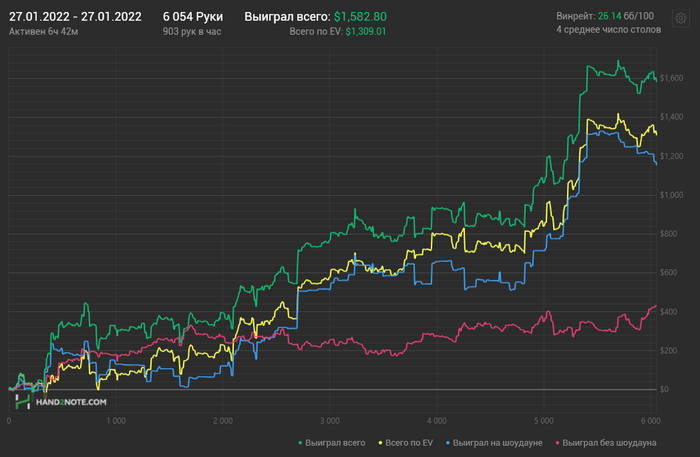Click the 3 000 x-axis label
Viewport: 700px width, 457px height.
329,421
